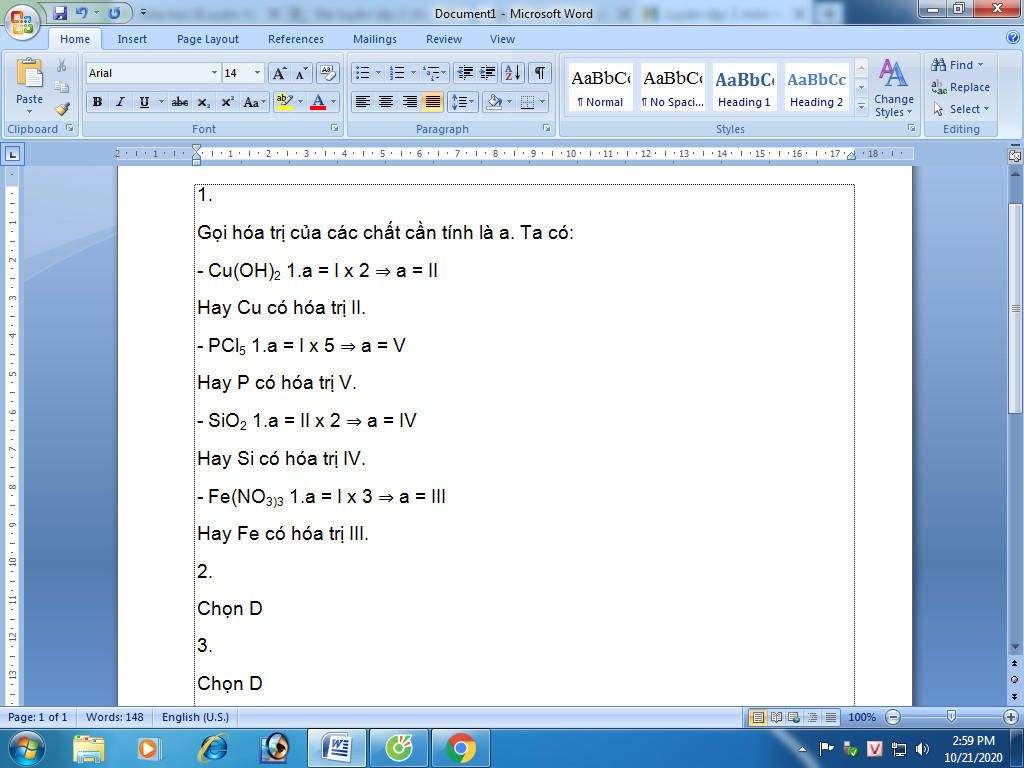Expand the Styles gallery more arrow
The height and width of the screenshot is (768, 1024).
coord(861,106)
